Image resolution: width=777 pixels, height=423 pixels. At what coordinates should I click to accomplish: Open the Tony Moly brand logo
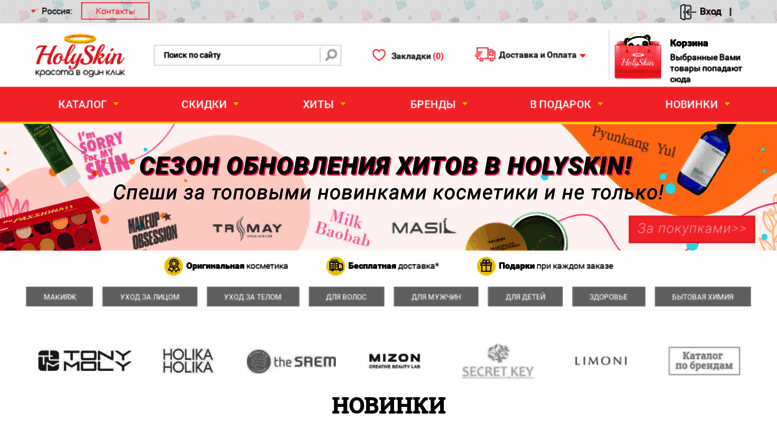(x=85, y=361)
